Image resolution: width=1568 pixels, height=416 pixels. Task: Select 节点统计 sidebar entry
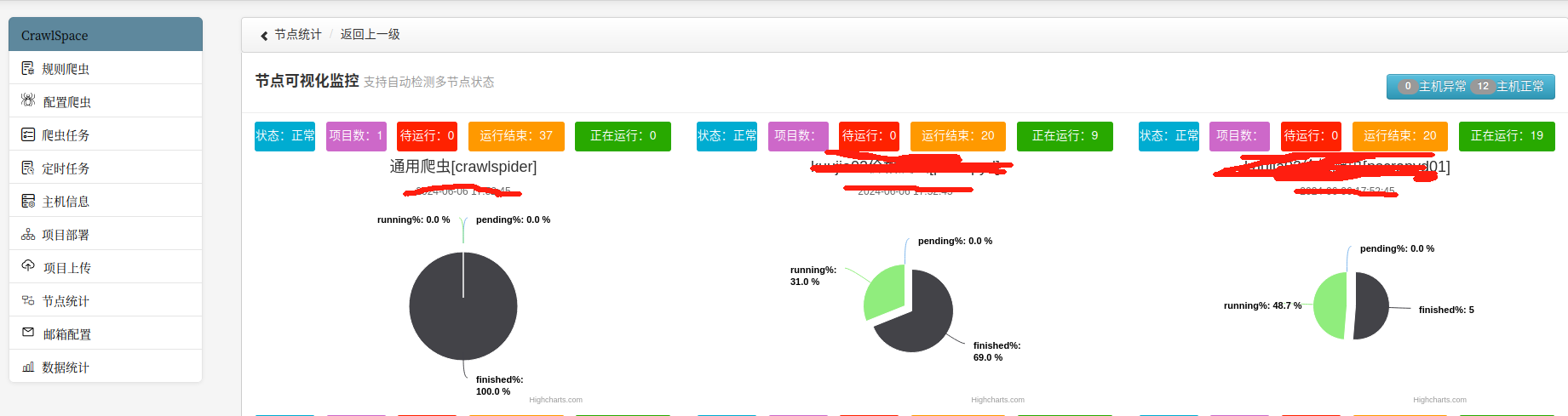point(106,300)
